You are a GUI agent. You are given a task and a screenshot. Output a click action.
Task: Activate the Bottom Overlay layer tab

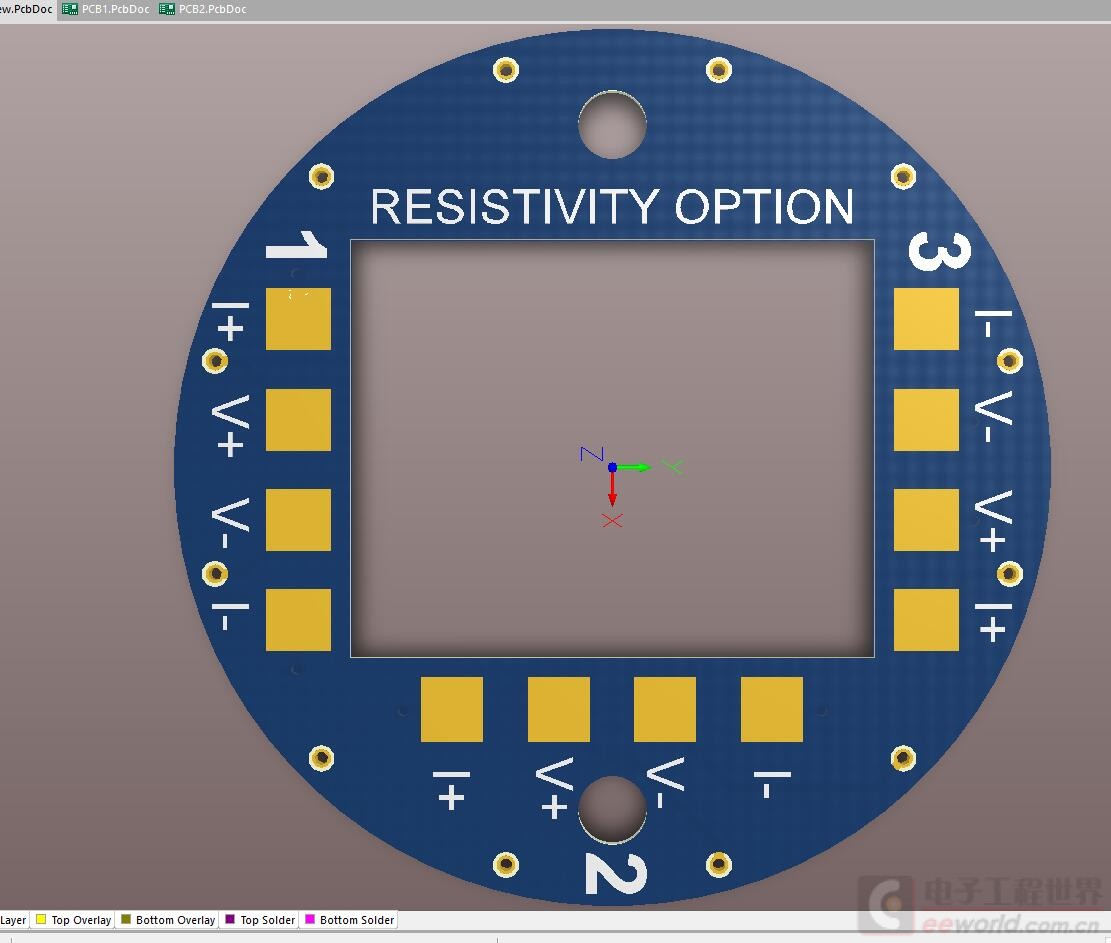tap(168, 920)
